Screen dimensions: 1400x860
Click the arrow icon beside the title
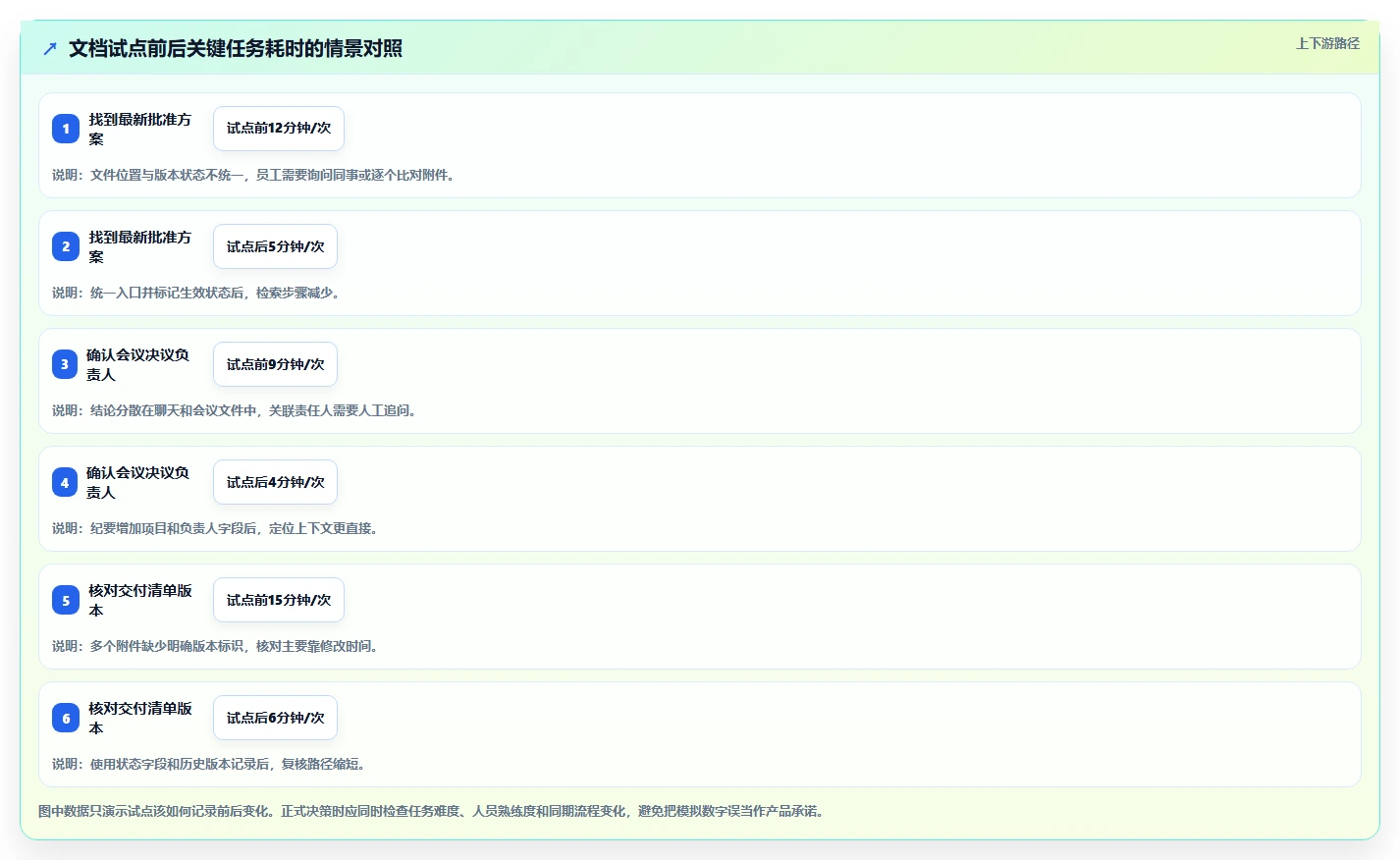50,48
